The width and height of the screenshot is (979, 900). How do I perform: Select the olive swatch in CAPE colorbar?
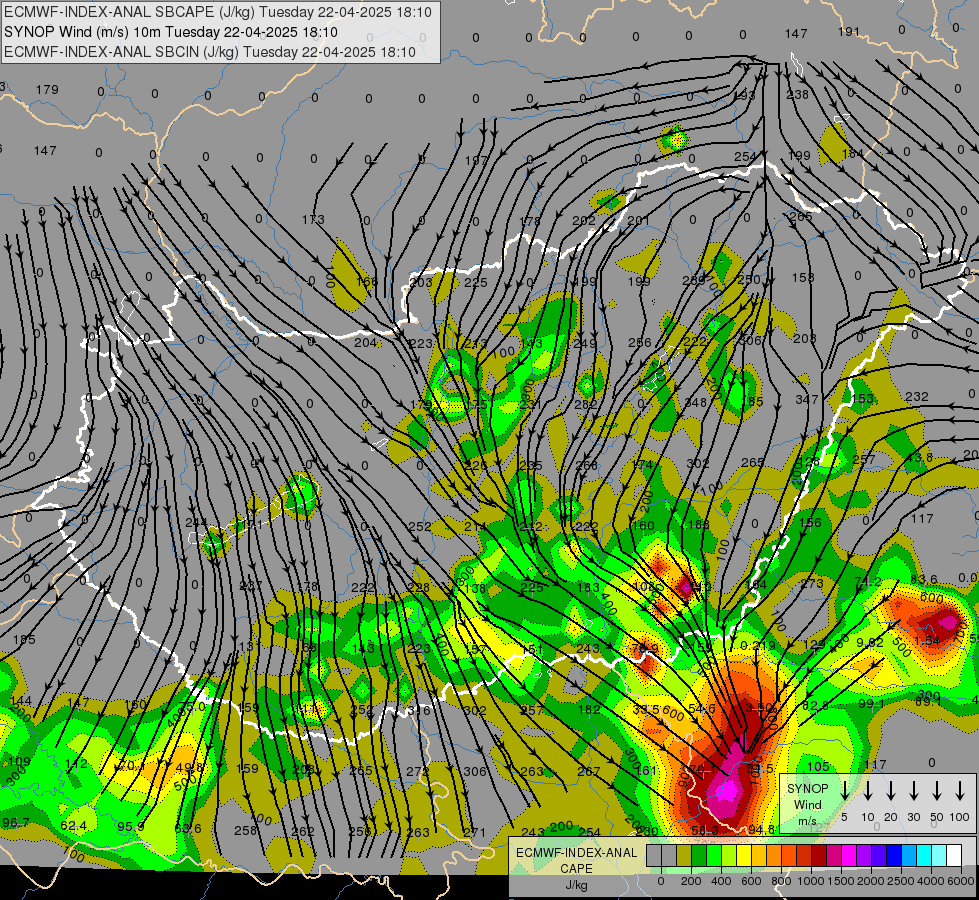coord(684,856)
